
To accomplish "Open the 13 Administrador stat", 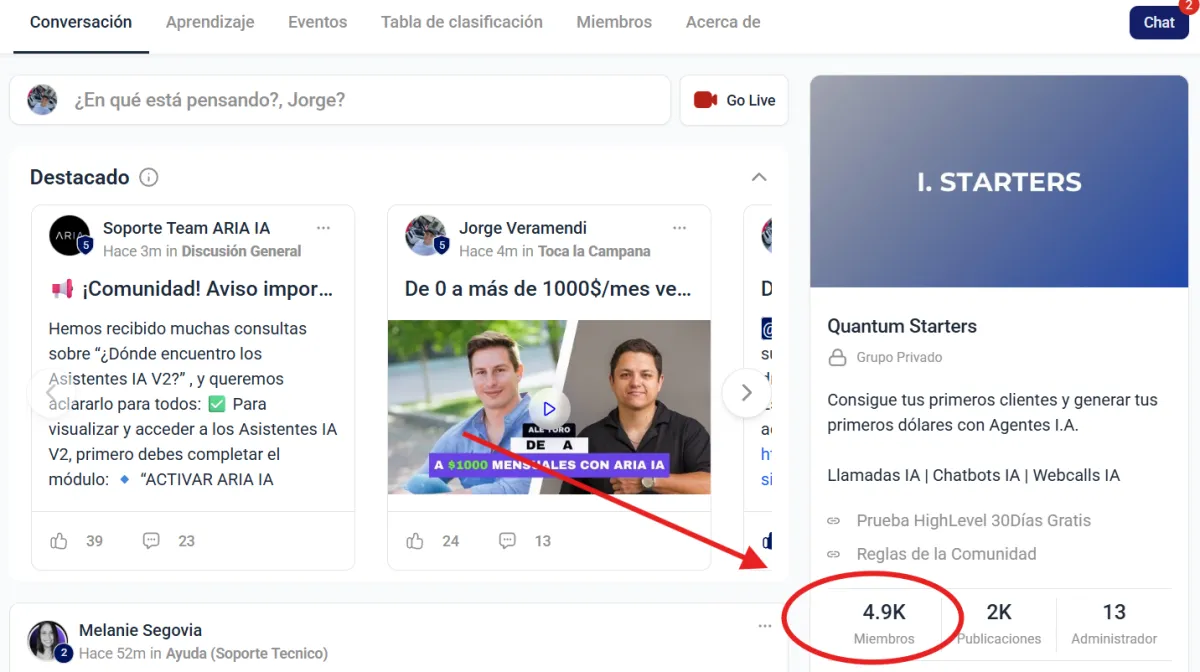I will (1114, 624).
